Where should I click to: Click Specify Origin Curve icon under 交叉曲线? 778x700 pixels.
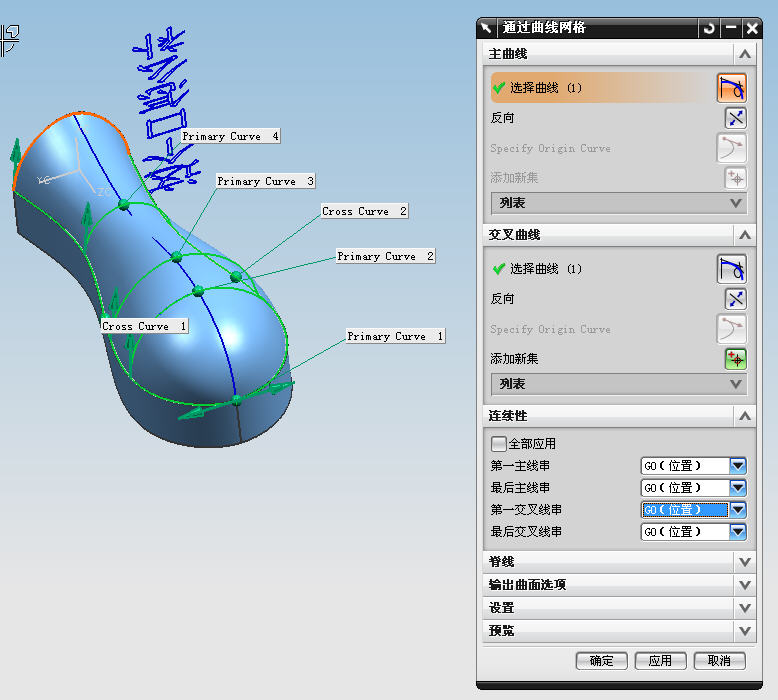731,328
